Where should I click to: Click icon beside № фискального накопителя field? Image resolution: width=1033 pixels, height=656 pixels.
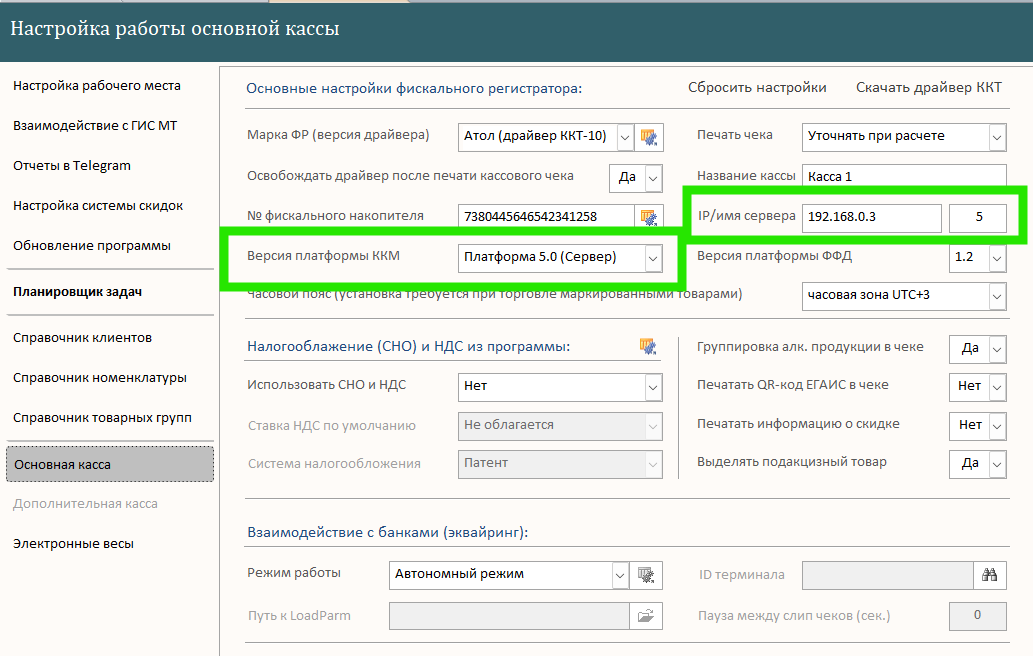649,217
